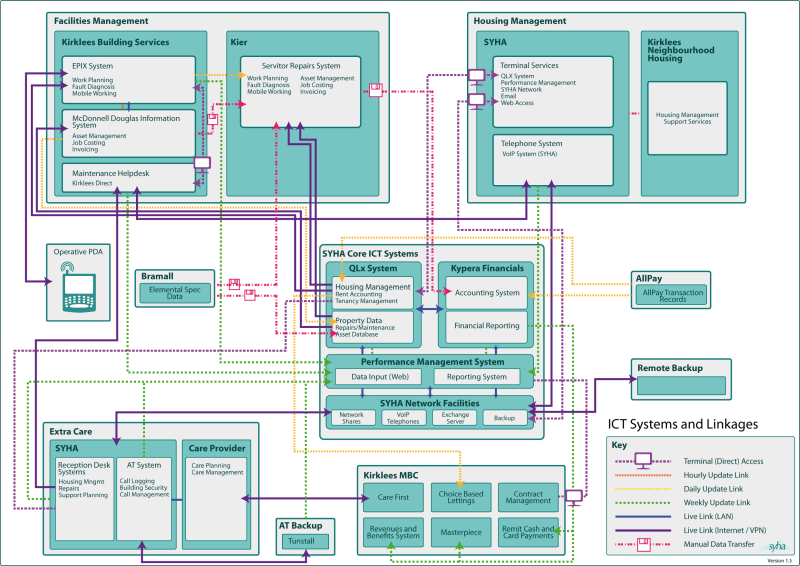Select the Exchange Server box
The height and width of the screenshot is (566, 800).
pos(455,418)
